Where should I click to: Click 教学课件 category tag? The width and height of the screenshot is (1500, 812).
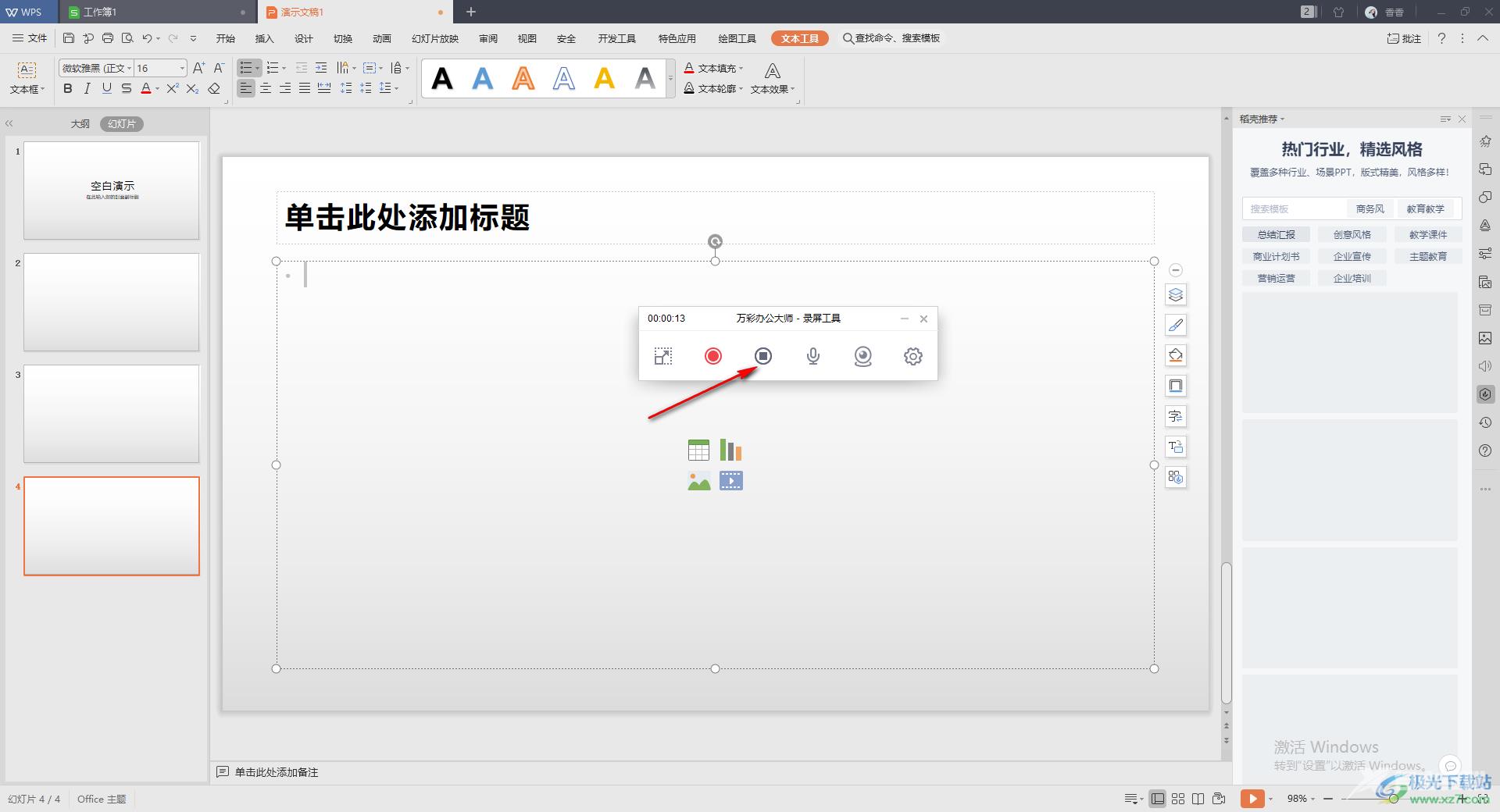click(1427, 234)
